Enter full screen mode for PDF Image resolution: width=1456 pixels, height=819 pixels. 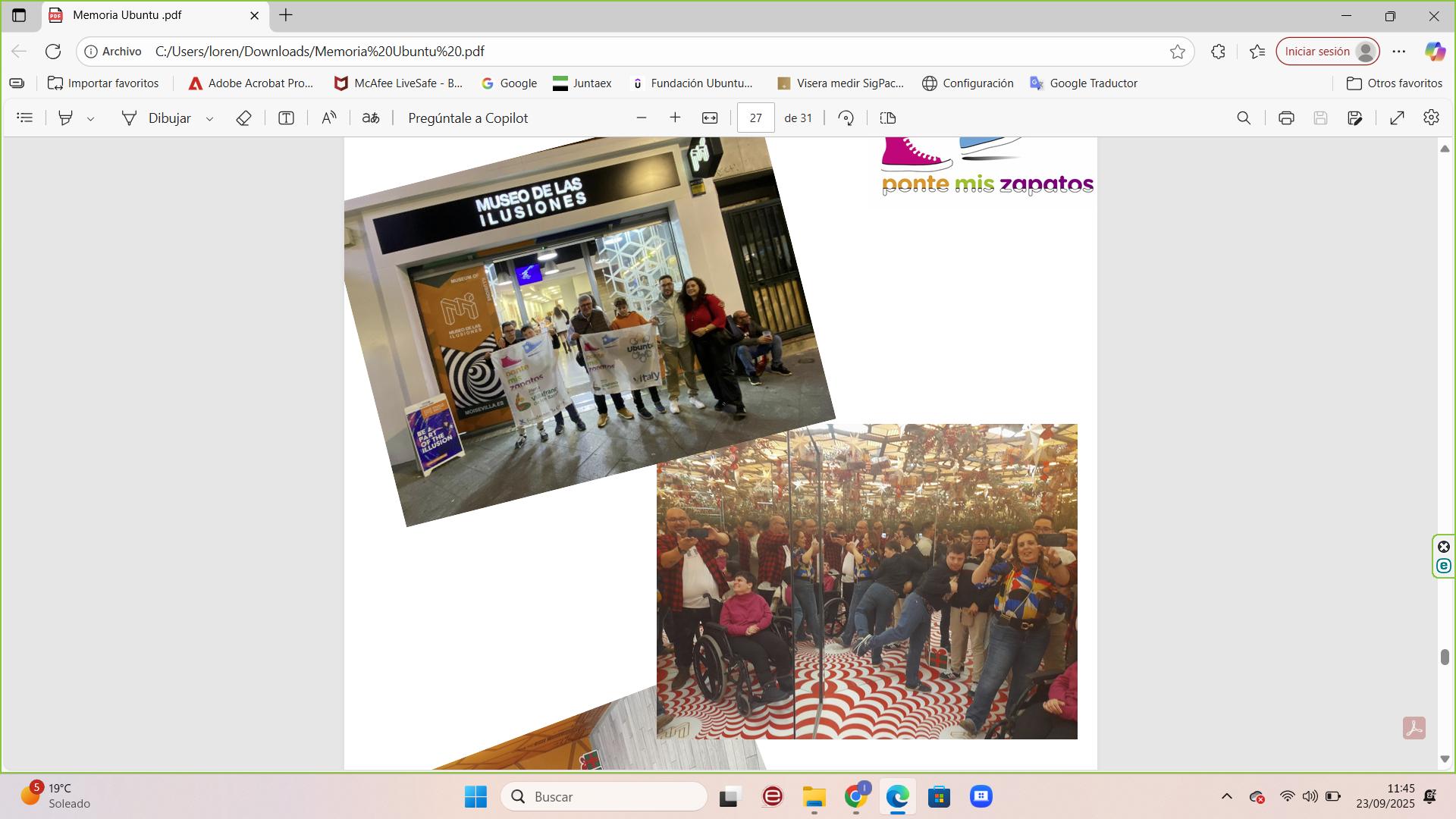(x=1397, y=118)
